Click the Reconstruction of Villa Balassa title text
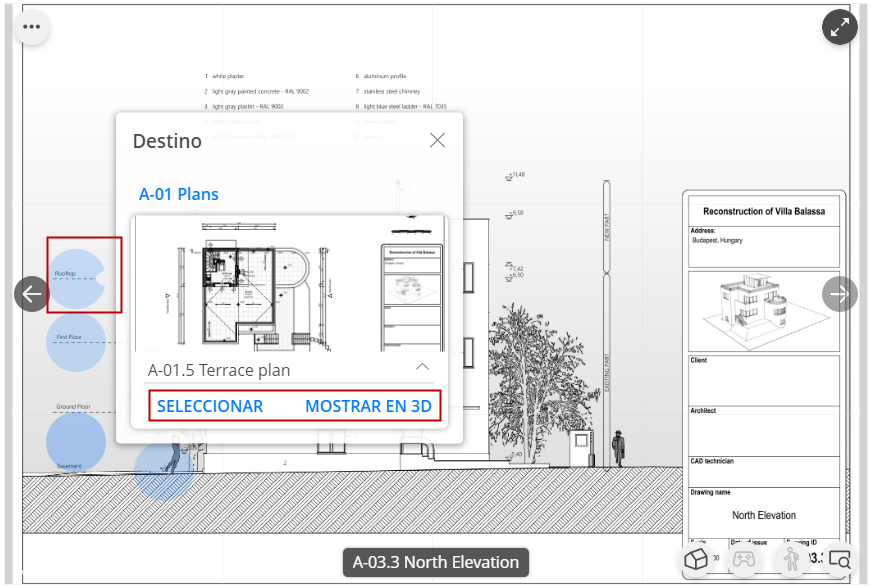 [764, 212]
